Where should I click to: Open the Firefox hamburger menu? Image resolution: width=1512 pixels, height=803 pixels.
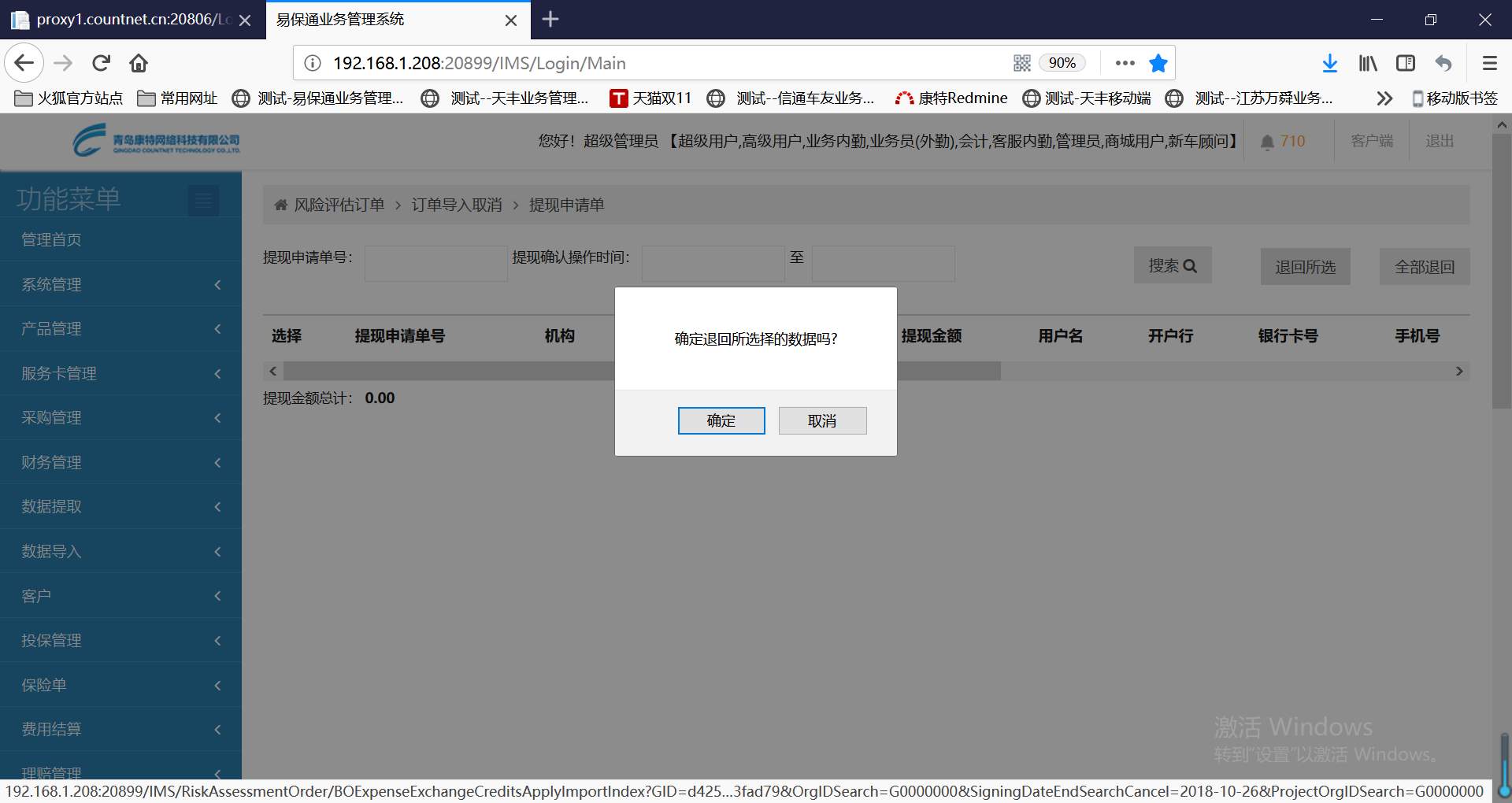tap(1490, 63)
